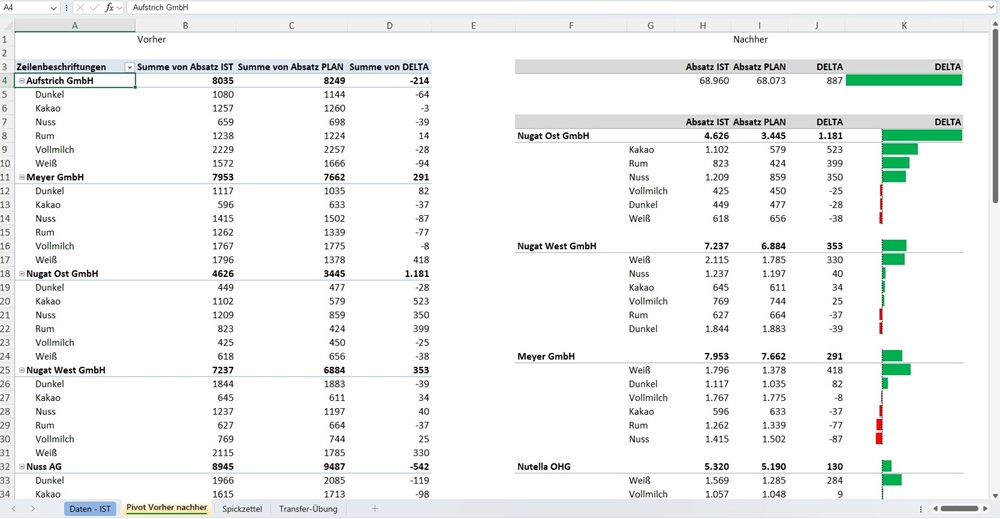Click the Summe von DELTA header cell
Screen dimensions: 1000x519
tap(390, 67)
